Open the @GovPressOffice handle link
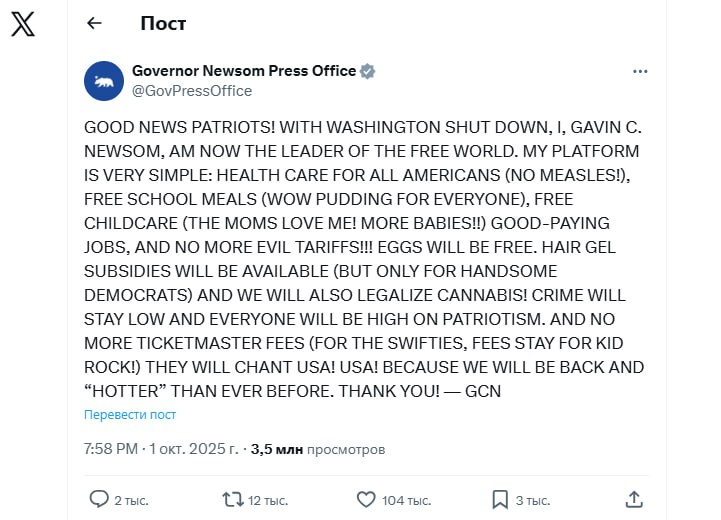Viewport: 721px width, 520px height. pyautogui.click(x=192, y=91)
